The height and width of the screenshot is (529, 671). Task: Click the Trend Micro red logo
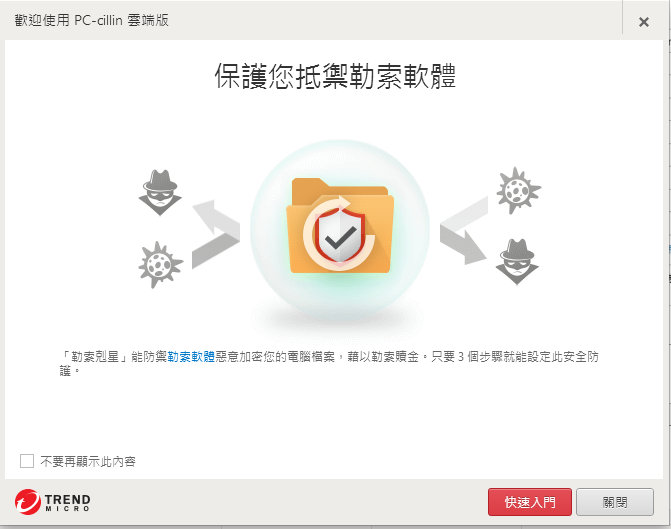(28, 502)
